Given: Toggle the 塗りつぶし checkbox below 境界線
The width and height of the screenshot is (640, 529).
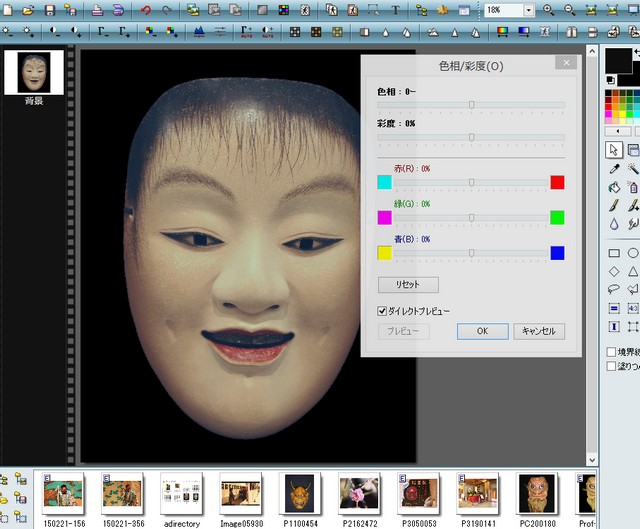Looking at the screenshot, I should click(x=612, y=367).
